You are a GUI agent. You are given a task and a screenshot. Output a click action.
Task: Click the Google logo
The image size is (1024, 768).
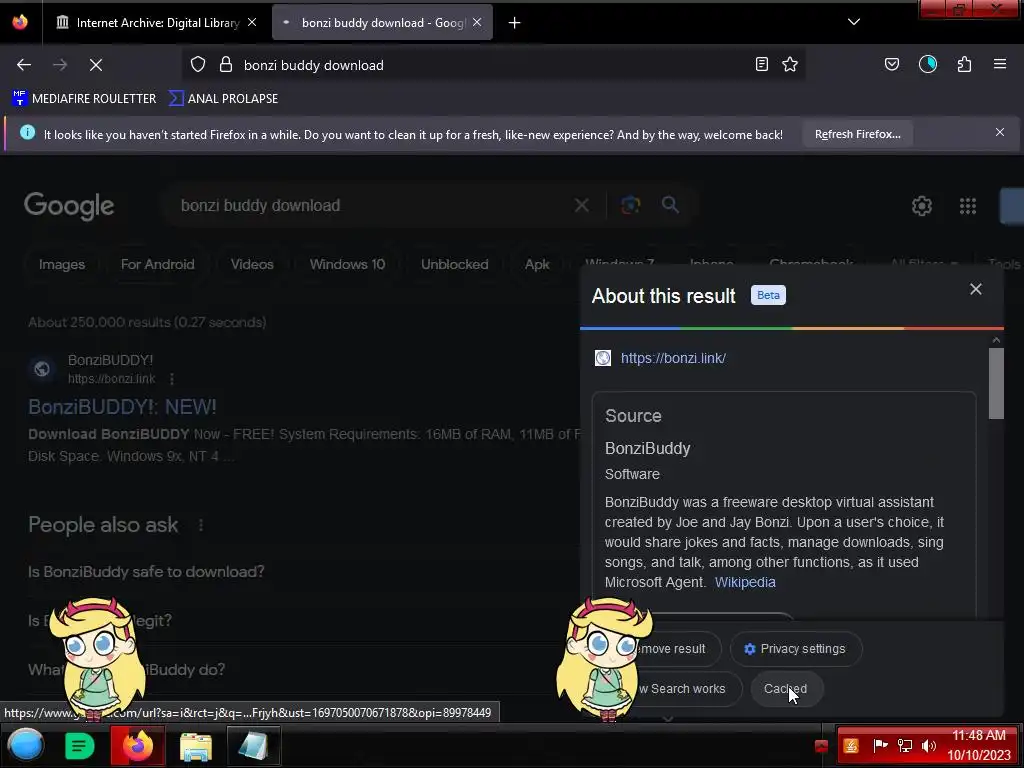pyautogui.click(x=69, y=206)
